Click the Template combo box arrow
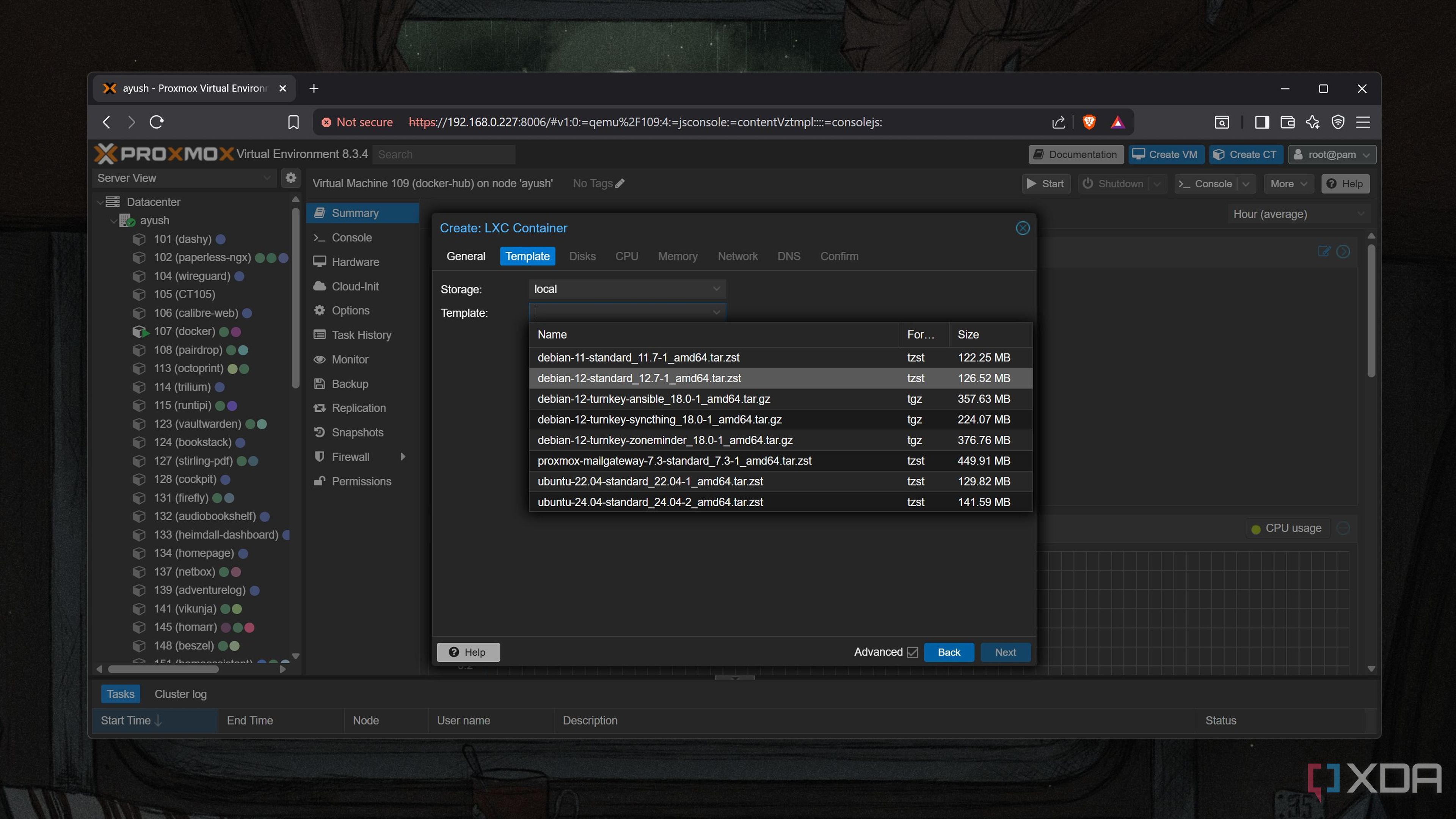This screenshot has height=819, width=1456. (x=716, y=312)
